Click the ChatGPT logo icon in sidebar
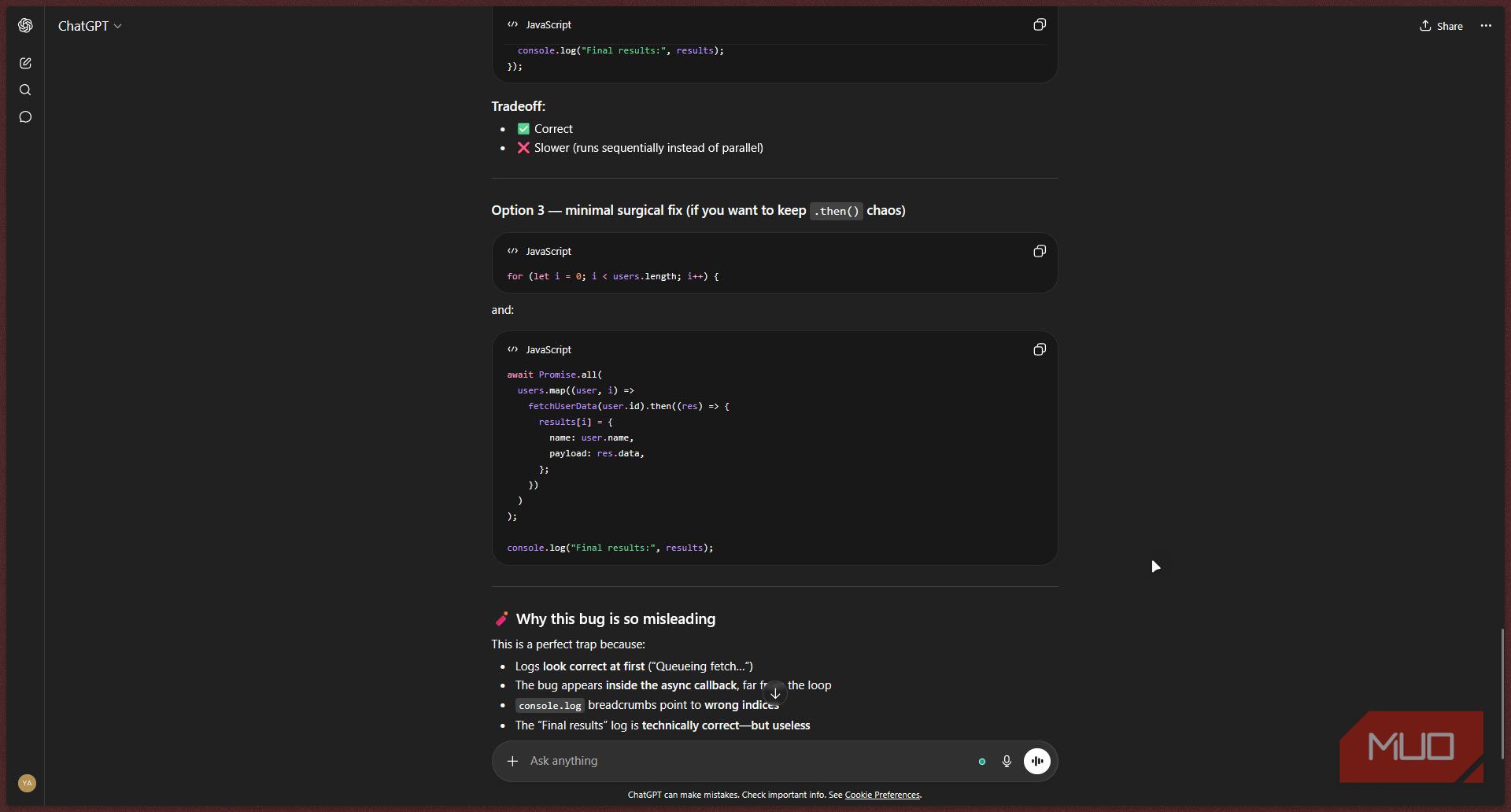The height and width of the screenshot is (812, 1511). (x=25, y=26)
